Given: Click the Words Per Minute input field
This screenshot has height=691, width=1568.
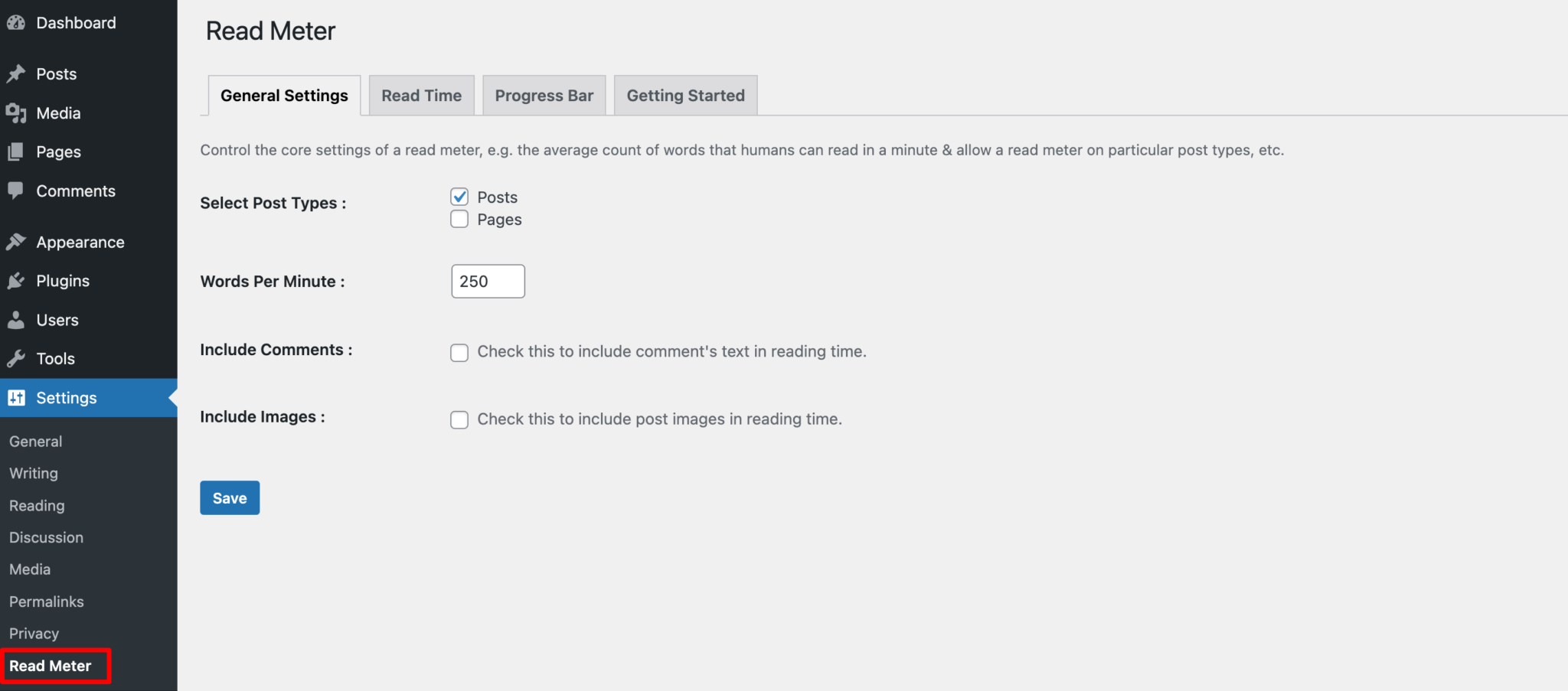Looking at the screenshot, I should pyautogui.click(x=487, y=281).
